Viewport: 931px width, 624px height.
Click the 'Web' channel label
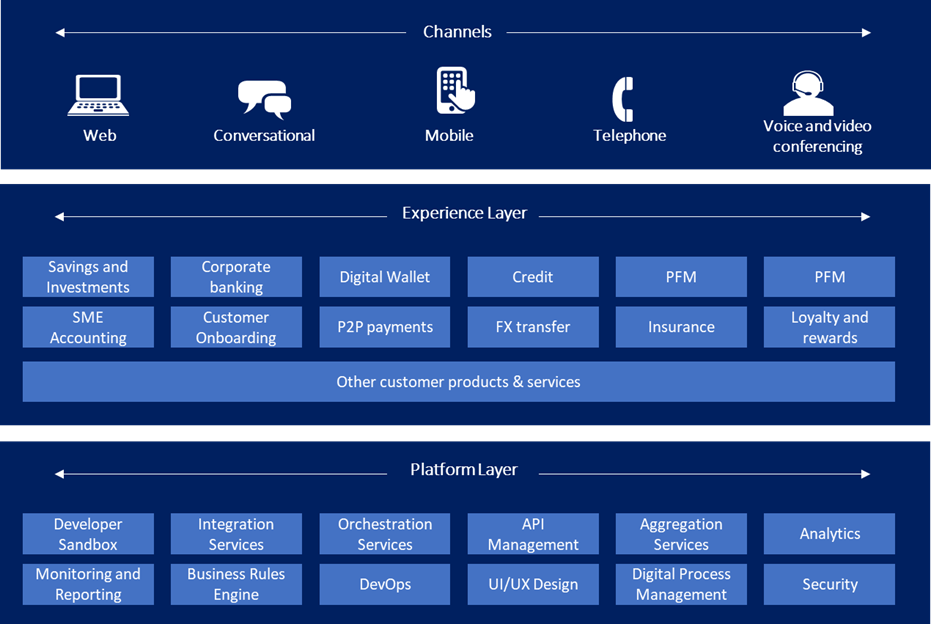(100, 135)
